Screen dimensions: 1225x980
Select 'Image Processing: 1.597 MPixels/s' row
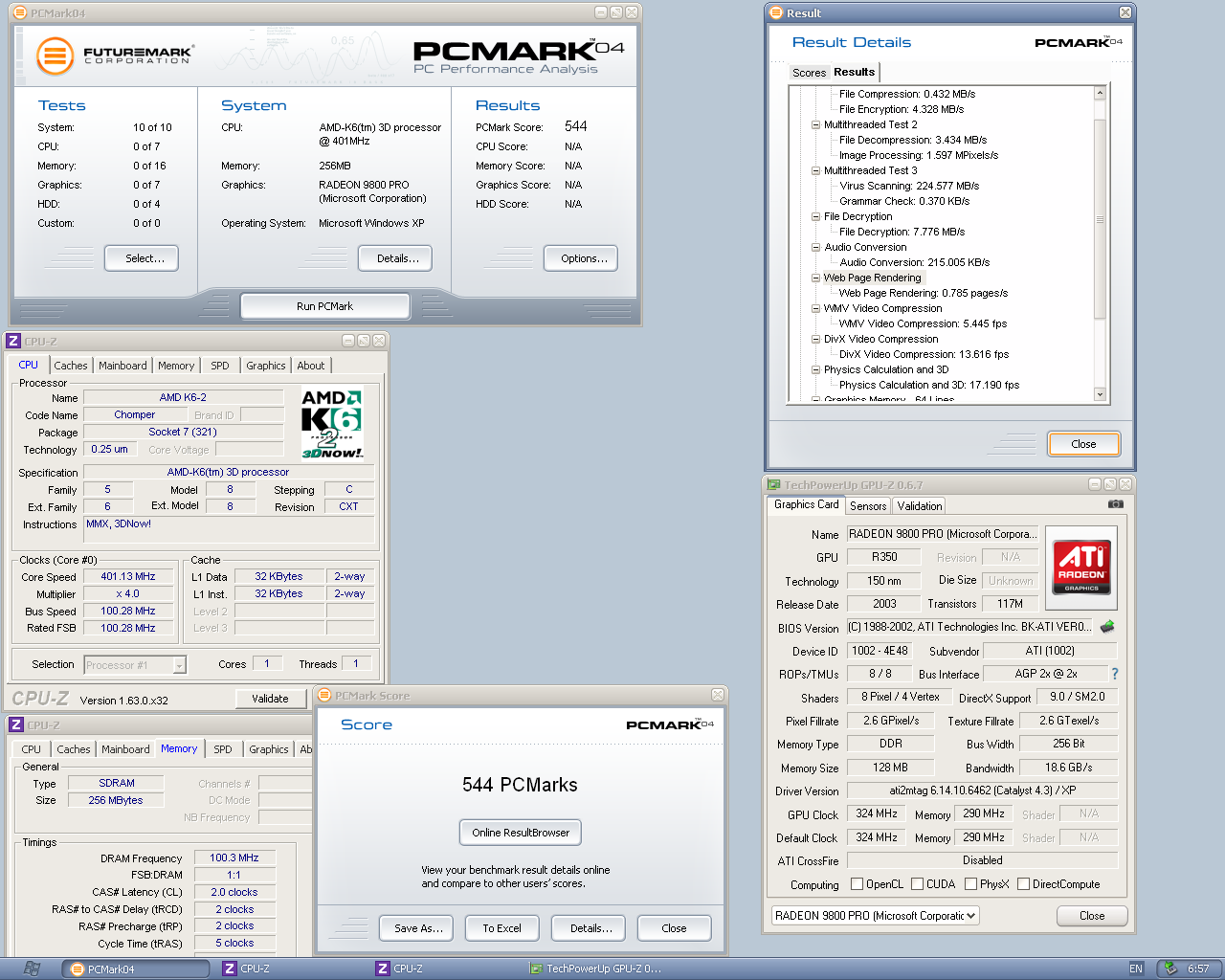(x=919, y=155)
